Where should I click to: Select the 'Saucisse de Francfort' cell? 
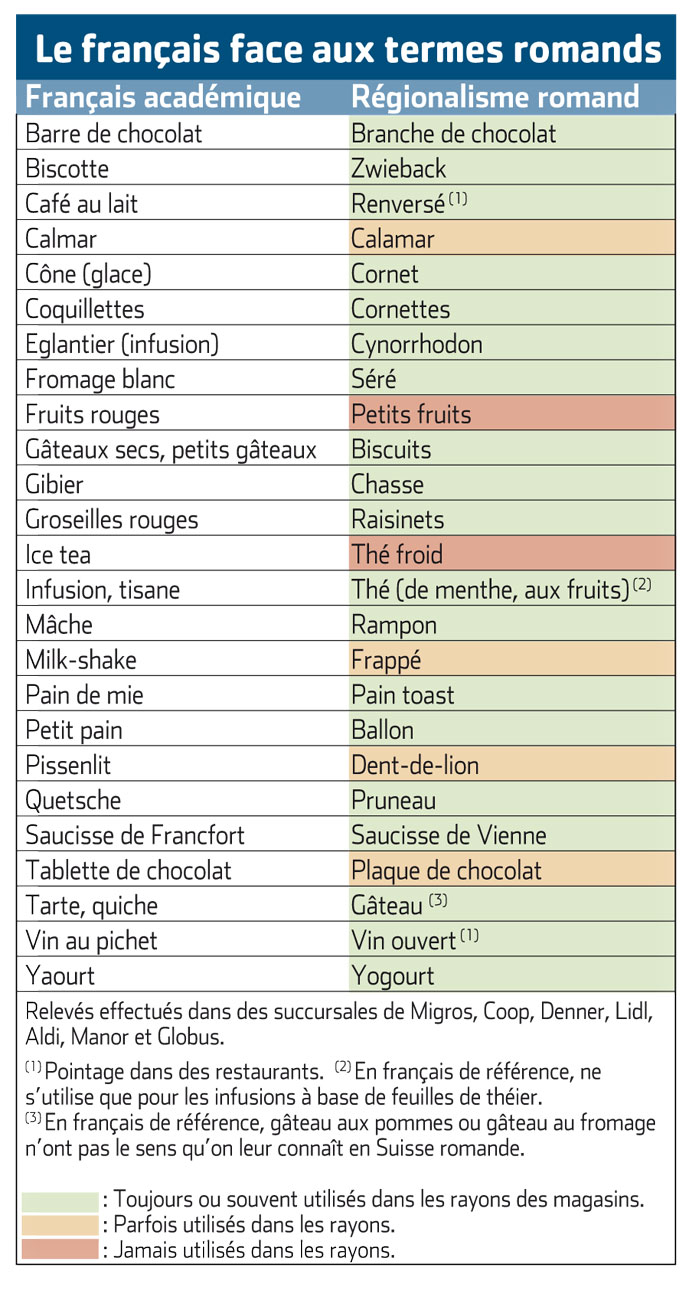point(181,835)
